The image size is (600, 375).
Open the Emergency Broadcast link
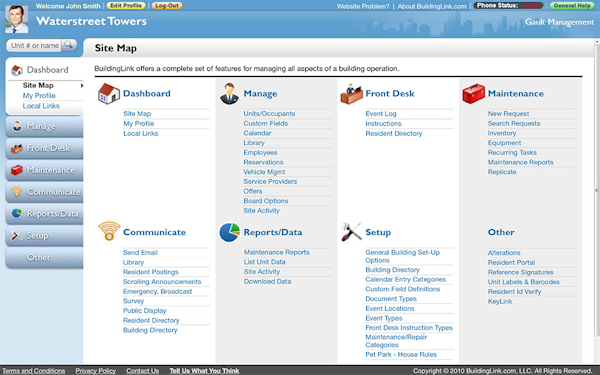tap(157, 292)
